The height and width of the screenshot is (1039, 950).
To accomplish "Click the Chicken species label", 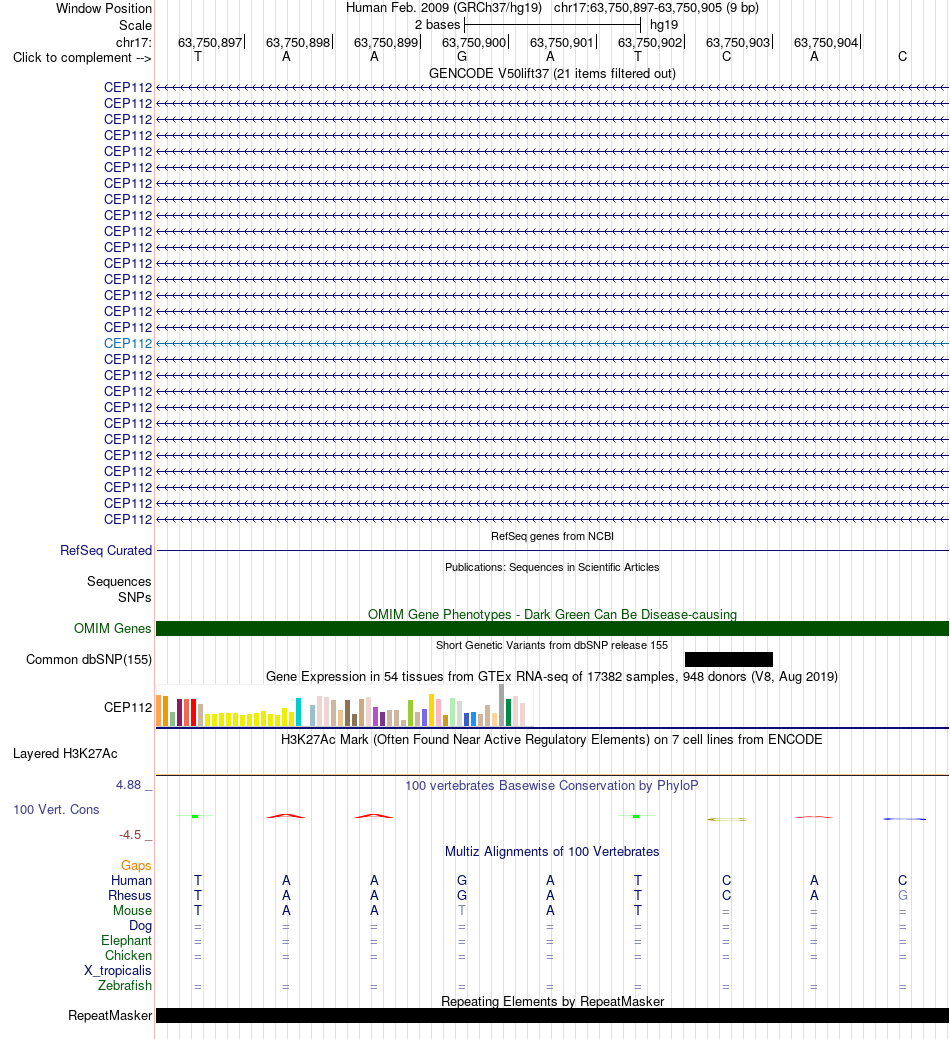I will 128,956.
